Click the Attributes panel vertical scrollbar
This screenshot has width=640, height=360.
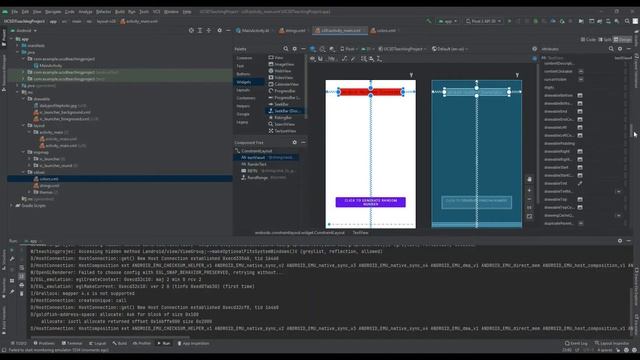[x=631, y=131]
